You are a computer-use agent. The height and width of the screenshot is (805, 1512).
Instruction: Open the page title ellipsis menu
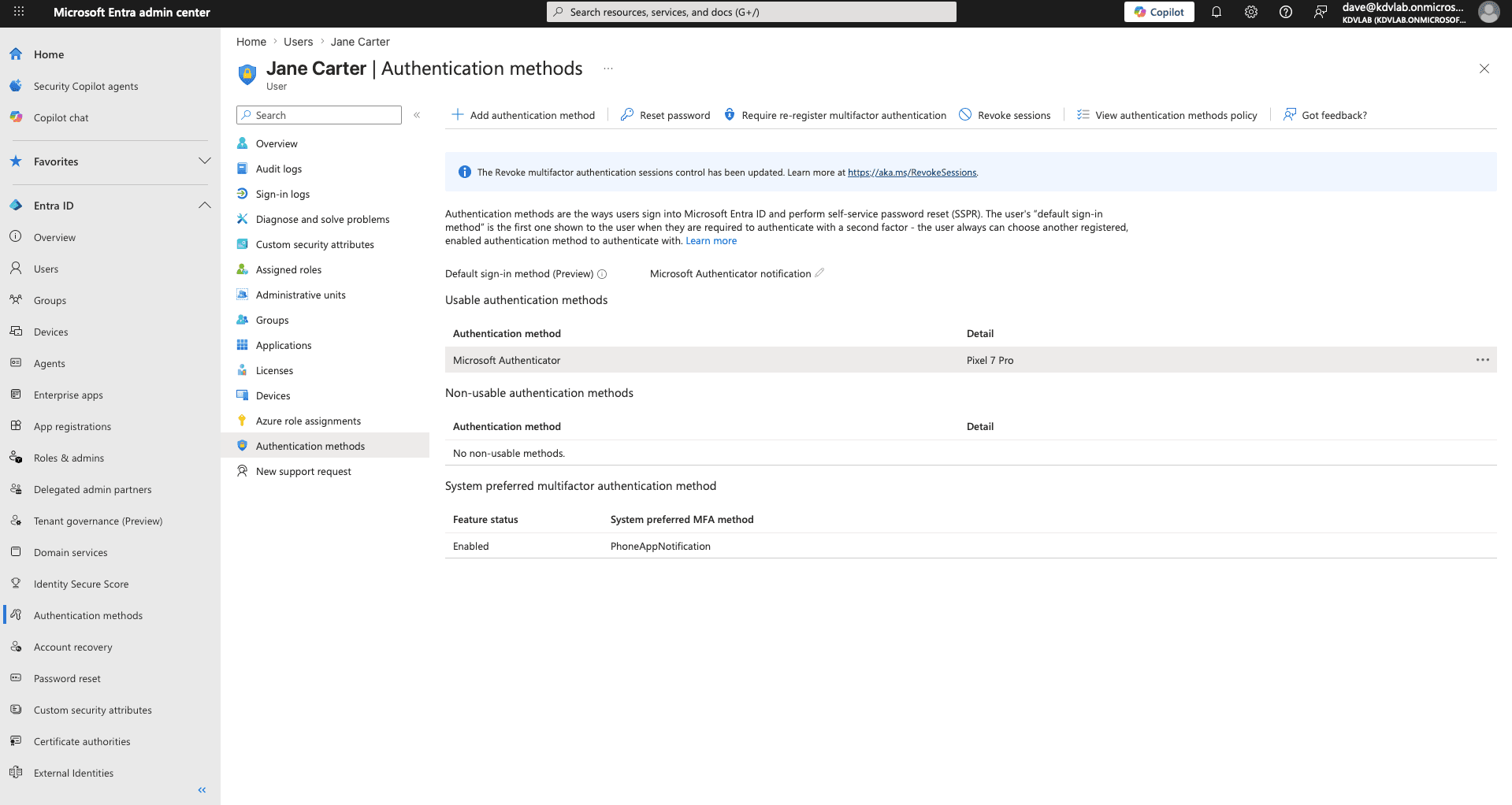pos(608,69)
